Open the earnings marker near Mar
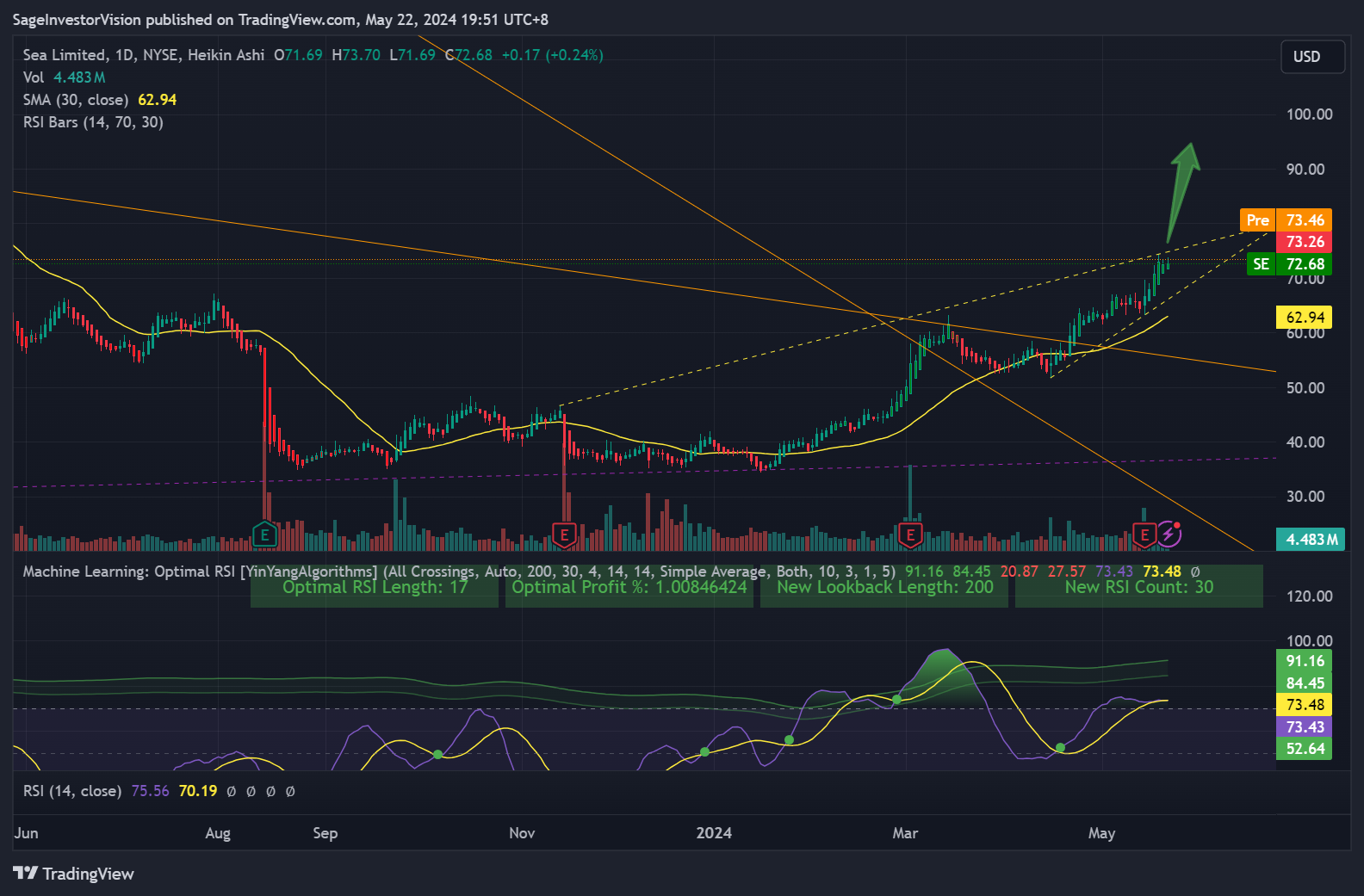Screen dimensions: 1364x896 pos(910,535)
